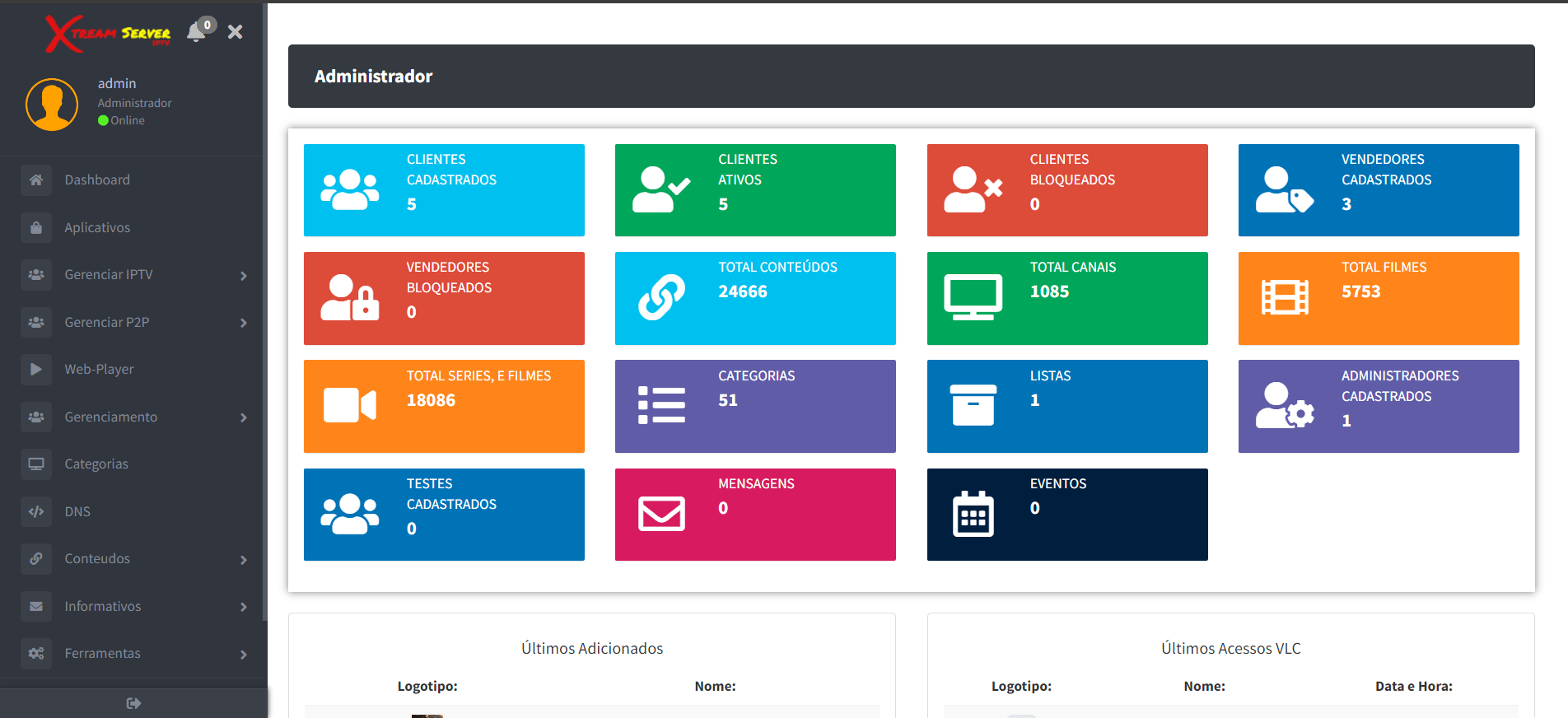Image resolution: width=1568 pixels, height=718 pixels.
Task: Click the Web-Player play icon
Action: pos(36,370)
